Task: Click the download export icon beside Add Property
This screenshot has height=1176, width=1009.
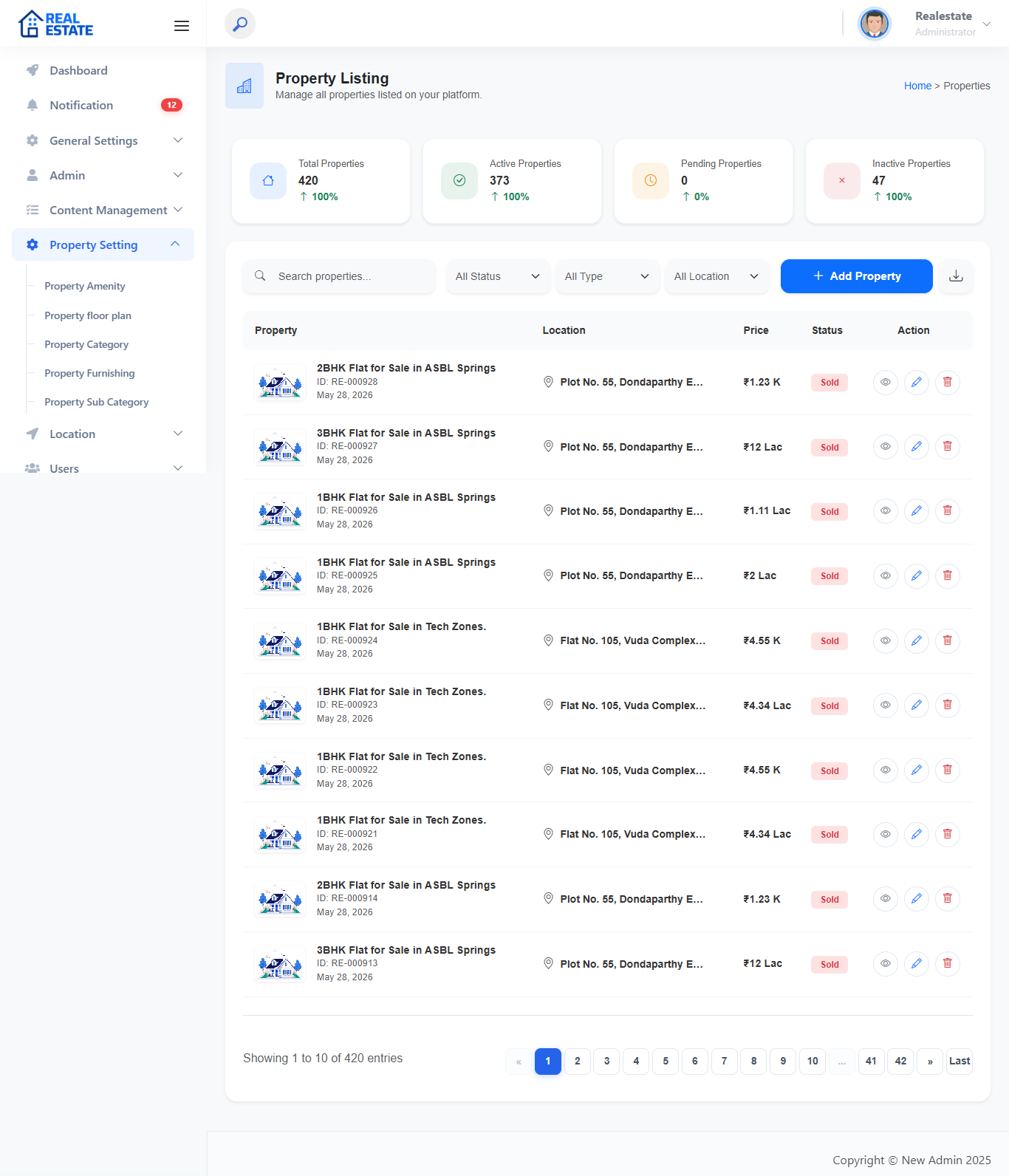Action: click(956, 276)
